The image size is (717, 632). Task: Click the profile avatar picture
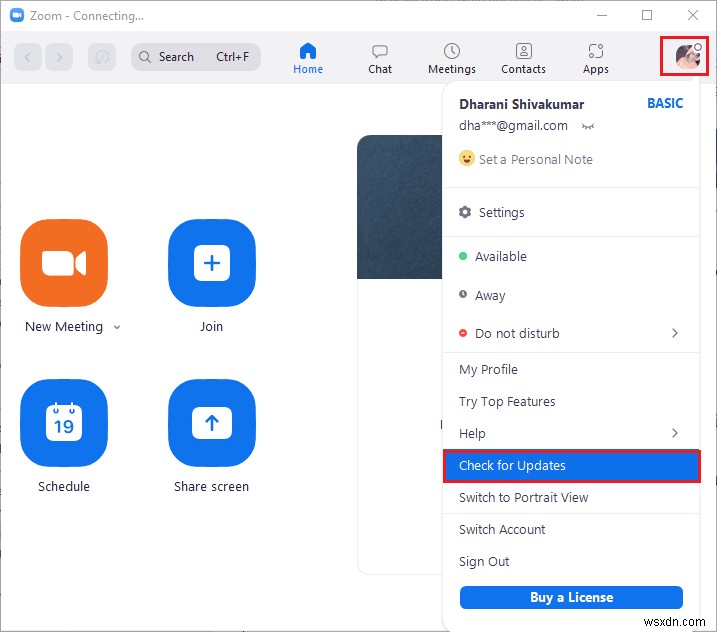click(688, 57)
